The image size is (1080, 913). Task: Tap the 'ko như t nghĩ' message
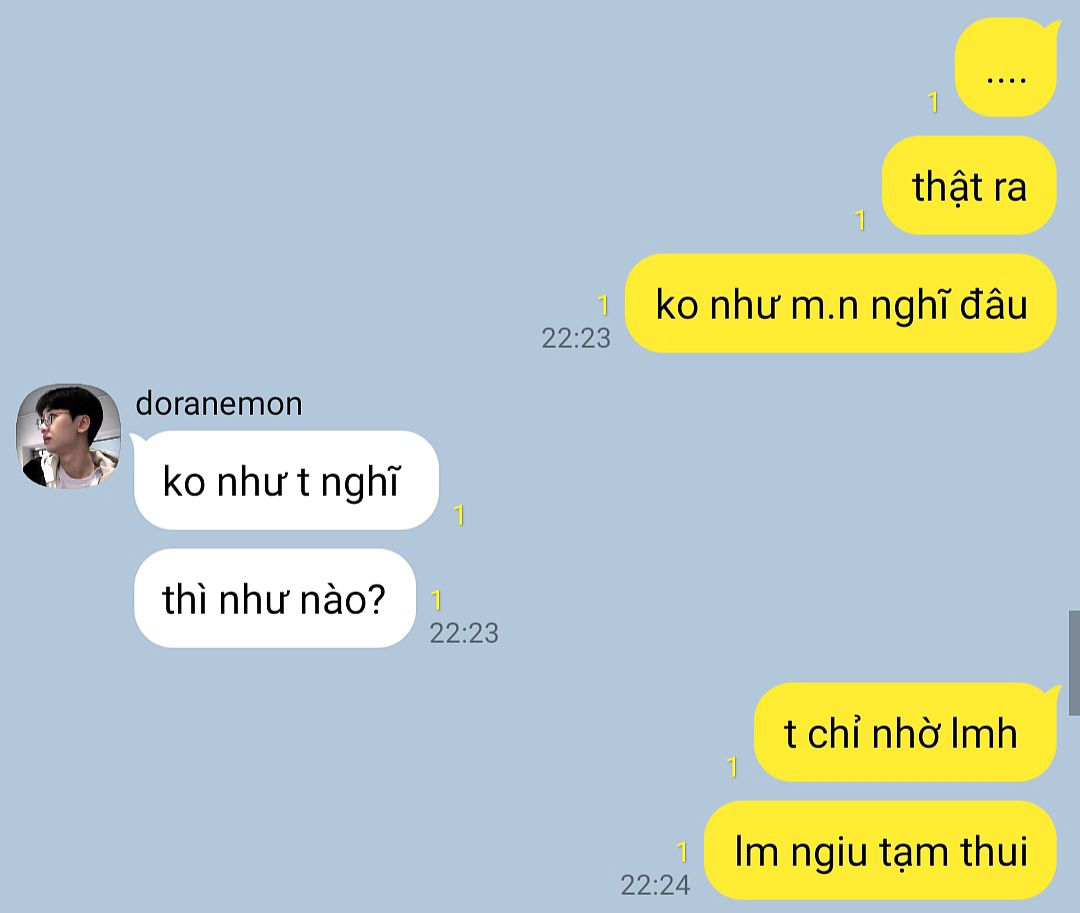[284, 480]
